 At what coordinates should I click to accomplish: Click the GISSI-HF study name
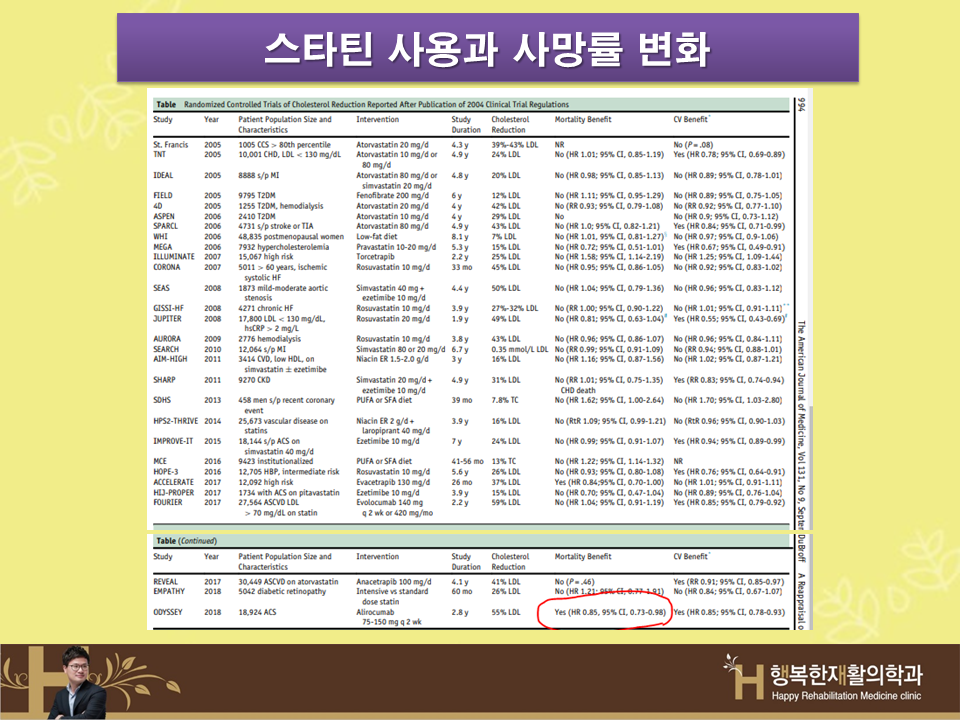(168, 309)
